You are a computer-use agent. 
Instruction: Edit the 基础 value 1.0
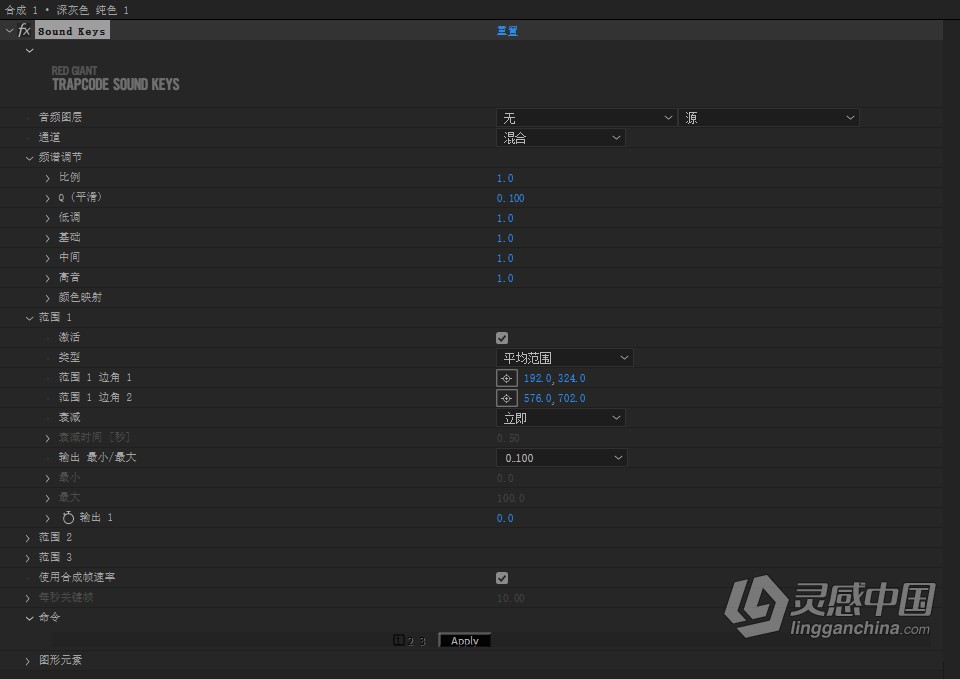tap(505, 238)
